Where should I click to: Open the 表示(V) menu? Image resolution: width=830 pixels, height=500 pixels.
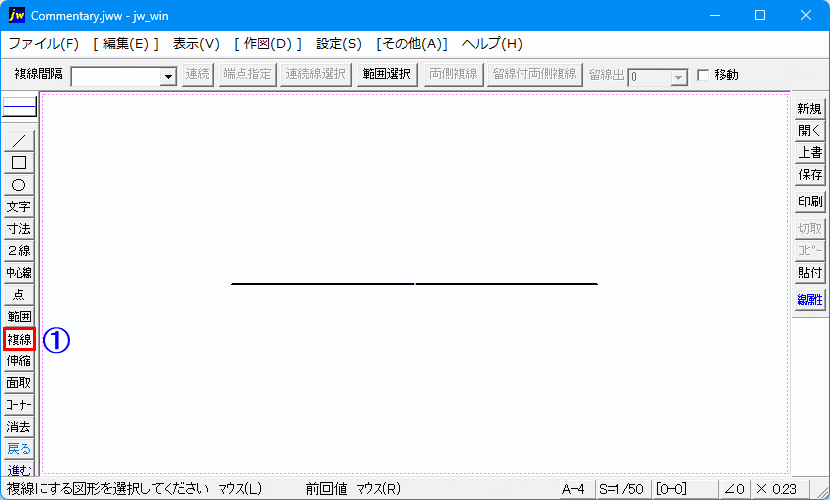tap(196, 43)
